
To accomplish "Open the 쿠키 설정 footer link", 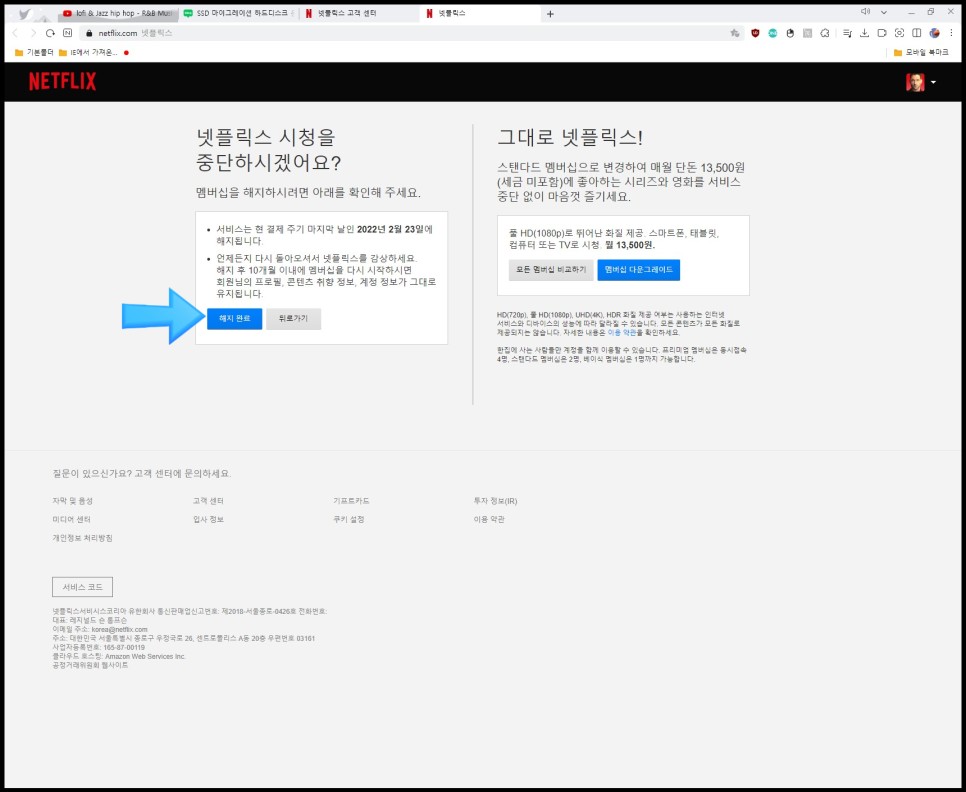I will coord(349,520).
